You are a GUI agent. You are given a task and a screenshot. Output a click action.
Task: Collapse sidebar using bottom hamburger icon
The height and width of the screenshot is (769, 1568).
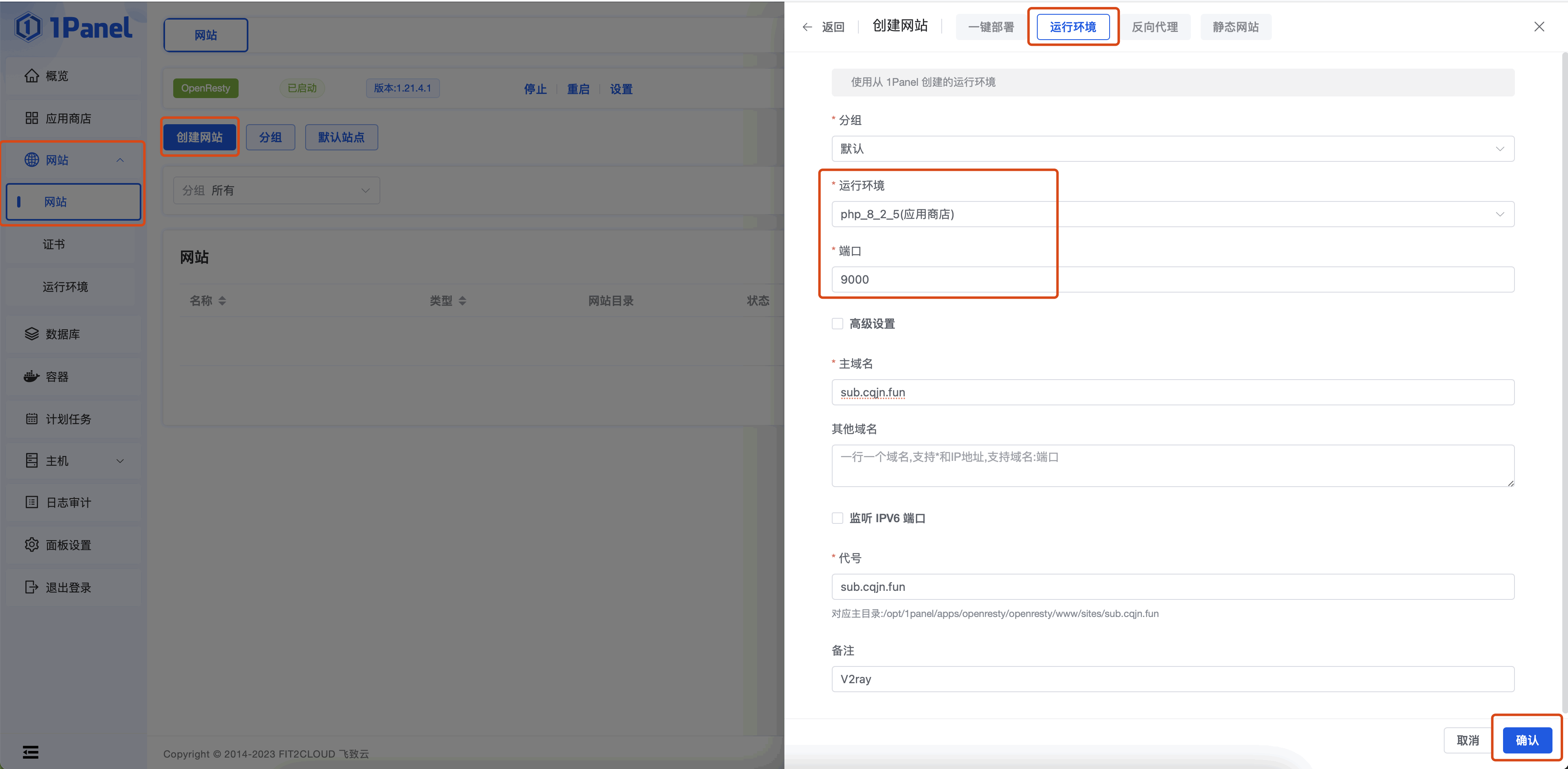click(30, 752)
